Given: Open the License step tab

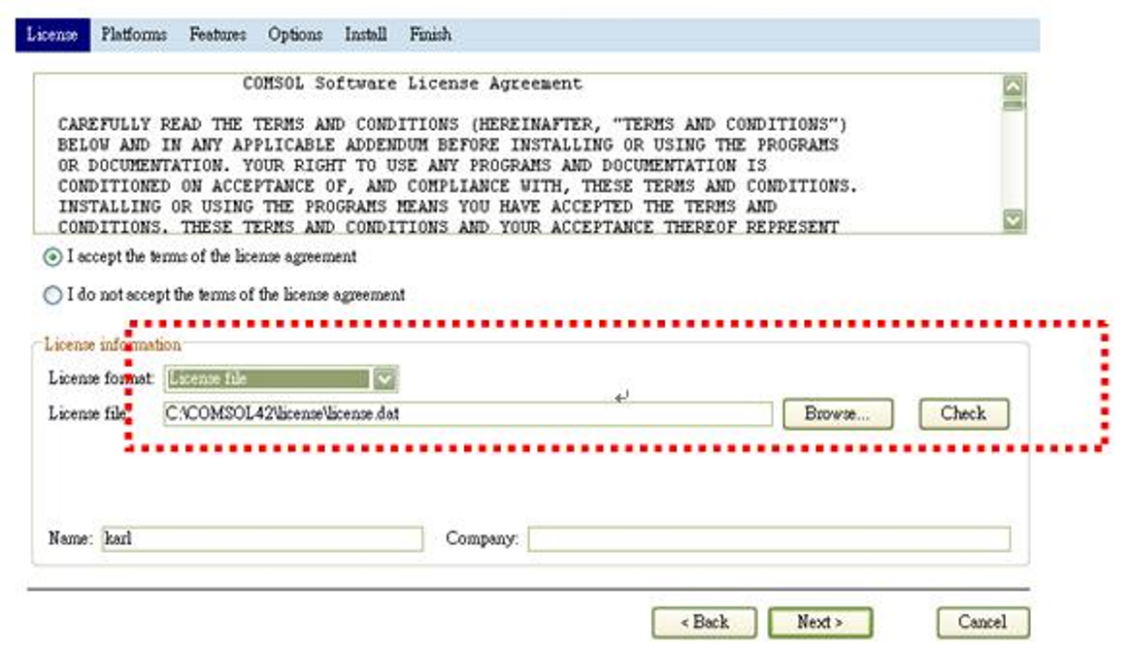Looking at the screenshot, I should point(53,35).
